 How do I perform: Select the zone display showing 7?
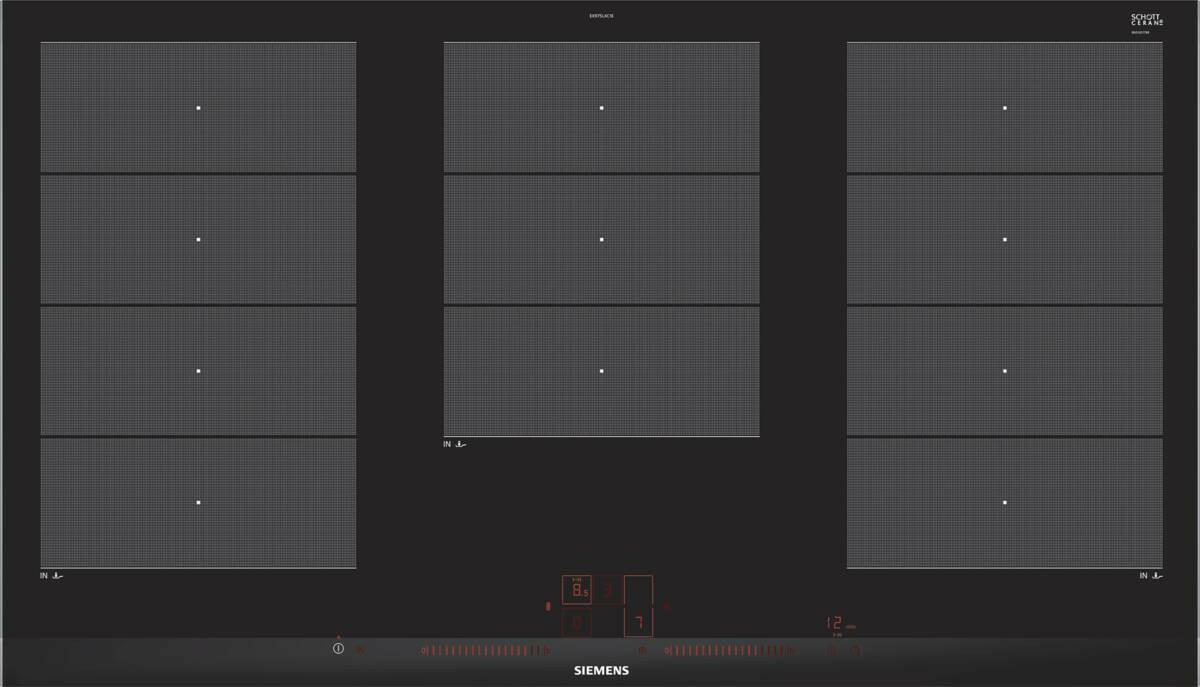pyautogui.click(x=638, y=624)
